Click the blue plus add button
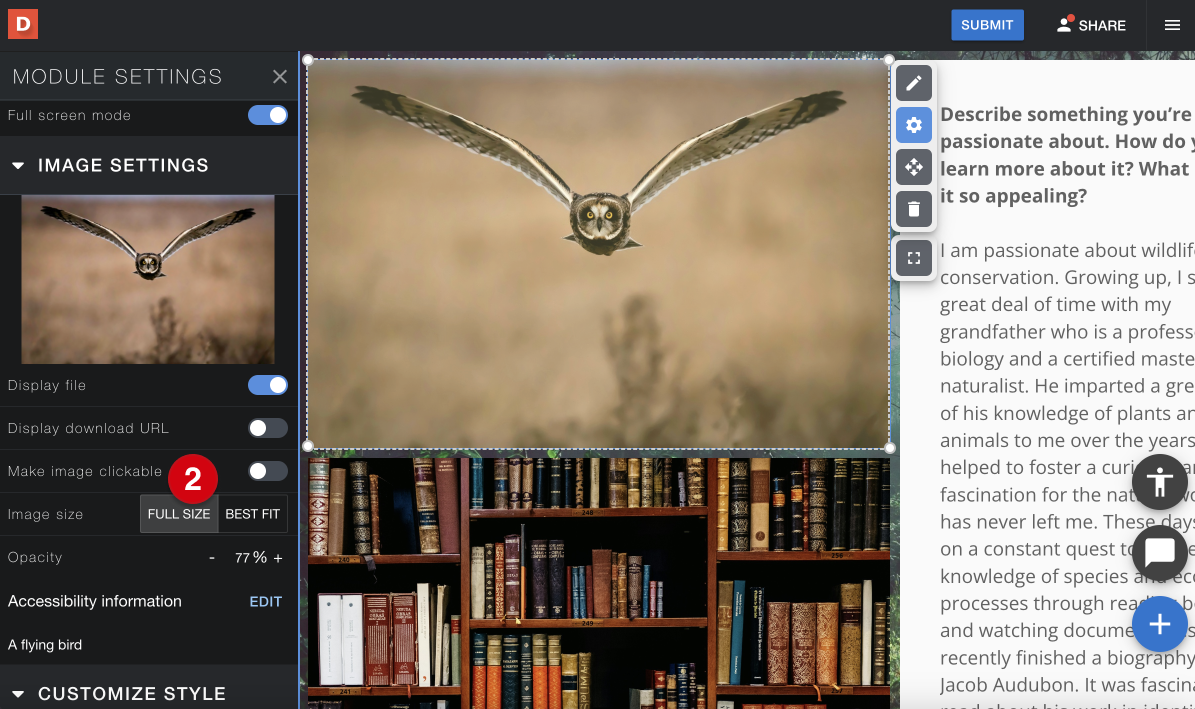This screenshot has width=1195, height=709. 1159,624
